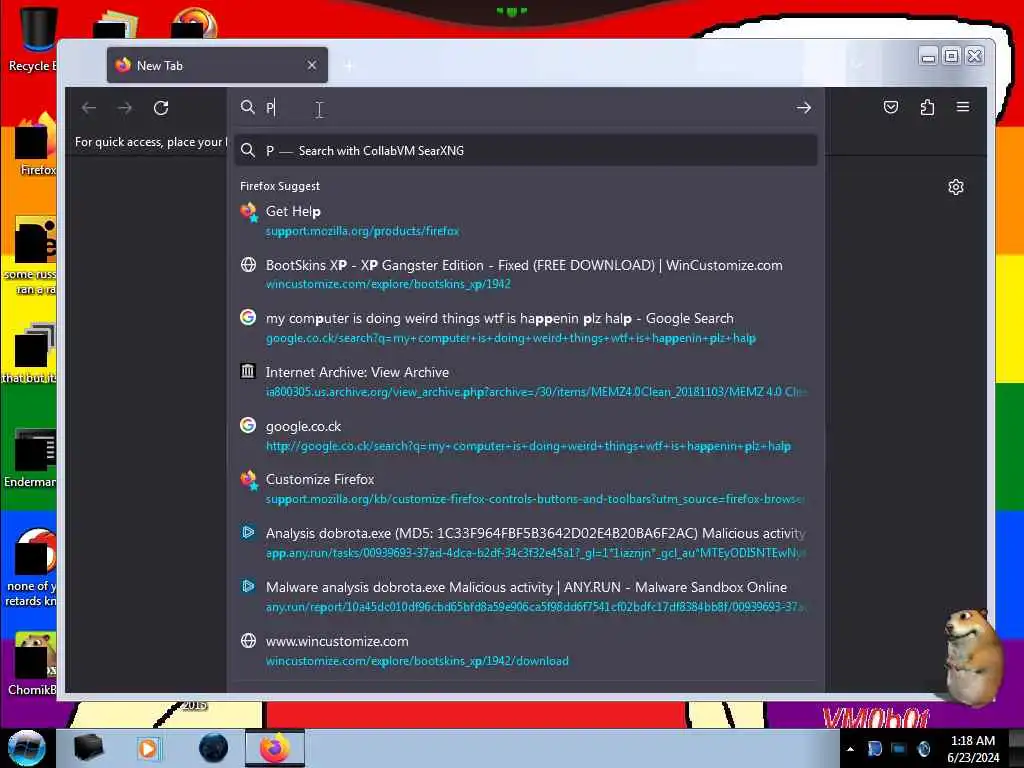Select the ChomikBox desktop icon
The width and height of the screenshot is (1024, 768).
pyautogui.click(x=33, y=664)
